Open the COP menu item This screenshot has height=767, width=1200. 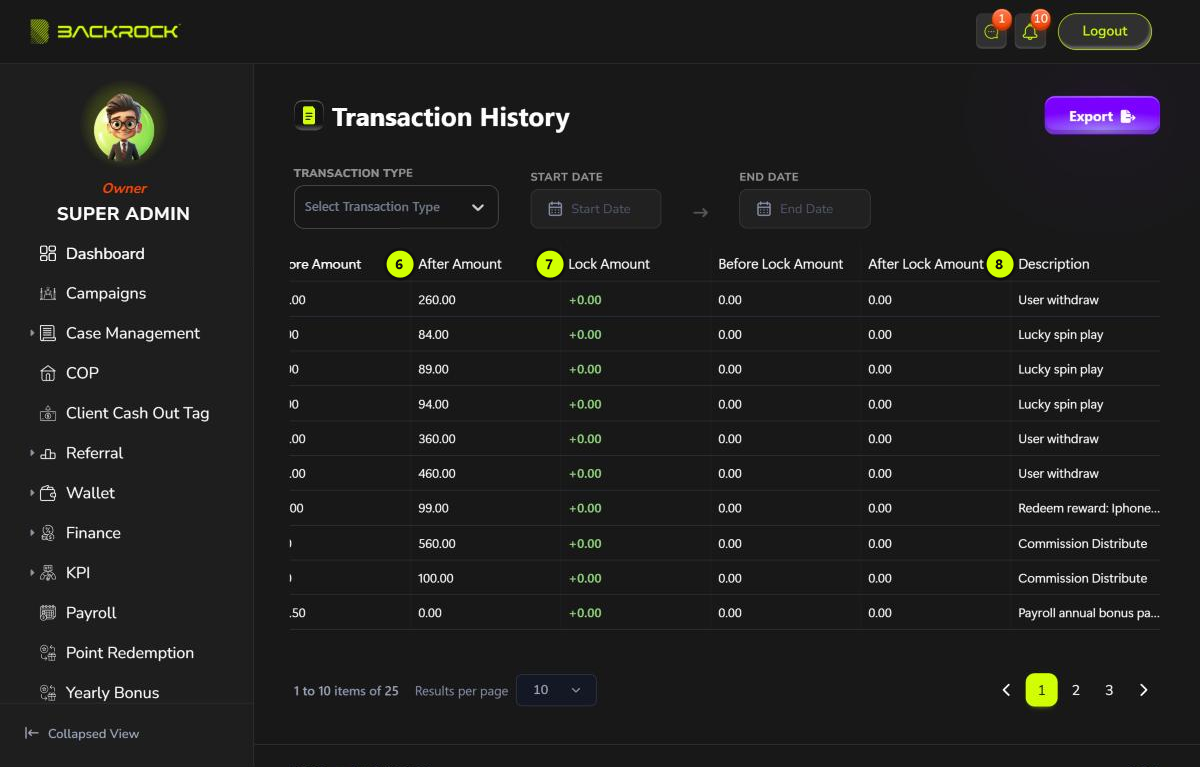[x=82, y=373]
